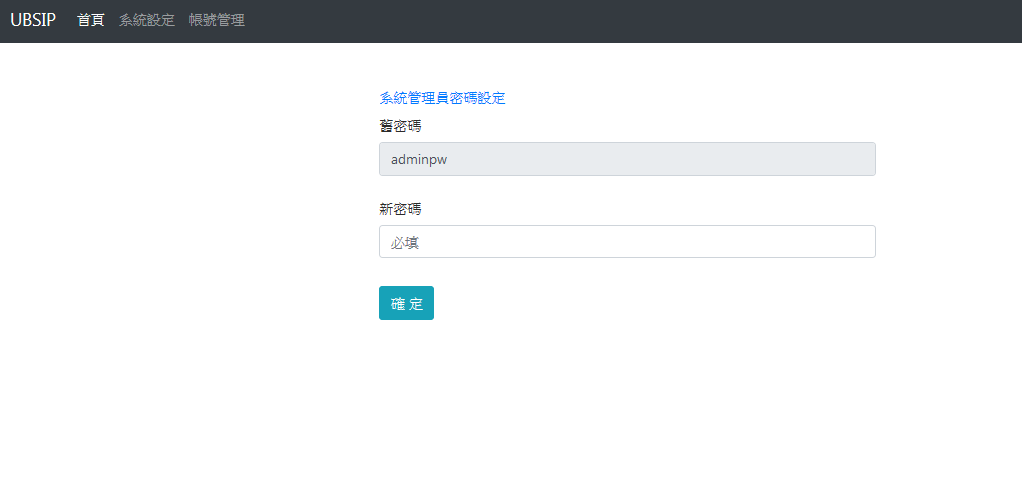Click the 新密碼 field label

[400, 209]
